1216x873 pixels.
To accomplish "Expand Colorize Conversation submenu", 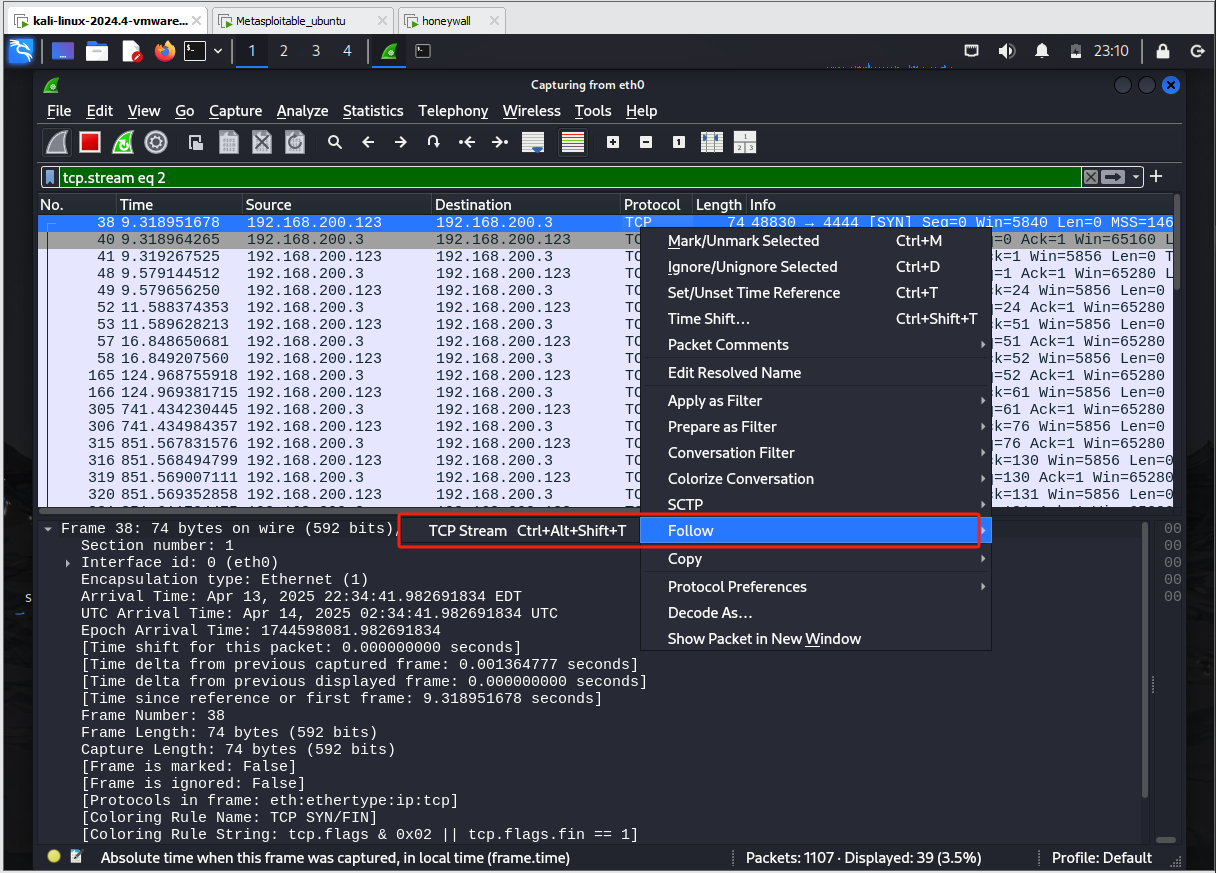I will click(x=815, y=479).
